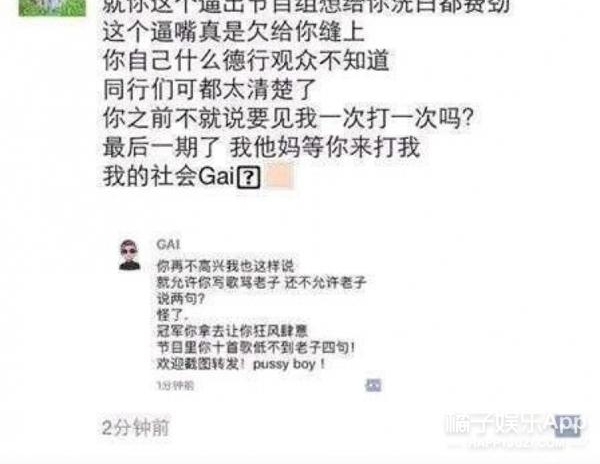Click the line ending 见我一次打一次吗?
Image resolution: width=600 pixels, height=464 pixels.
pos(289,118)
